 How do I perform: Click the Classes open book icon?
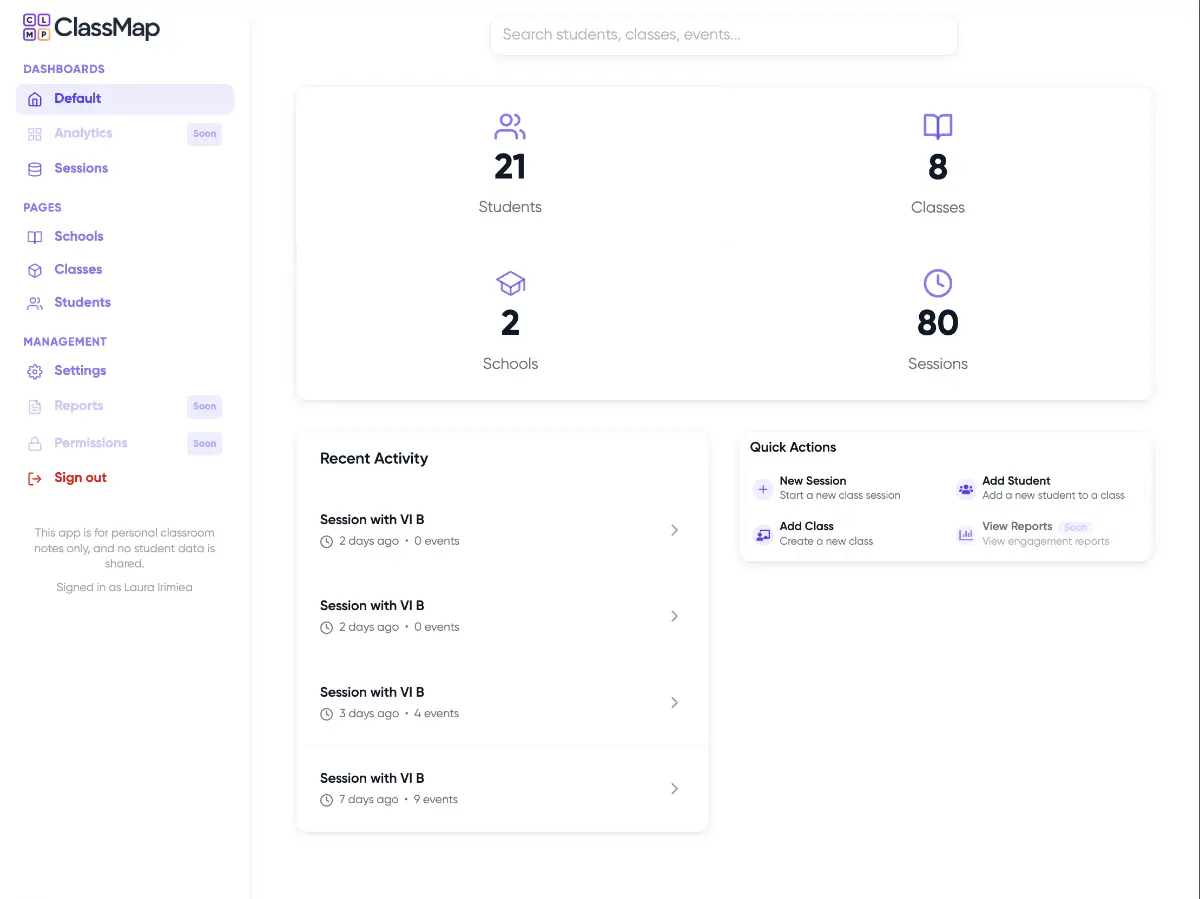click(x=937, y=127)
